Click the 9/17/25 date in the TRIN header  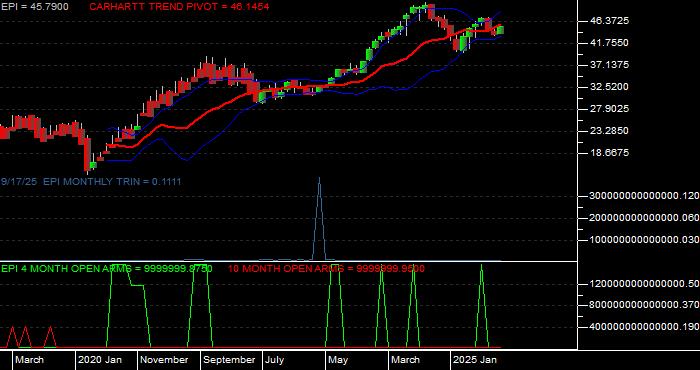pyautogui.click(x=20, y=181)
